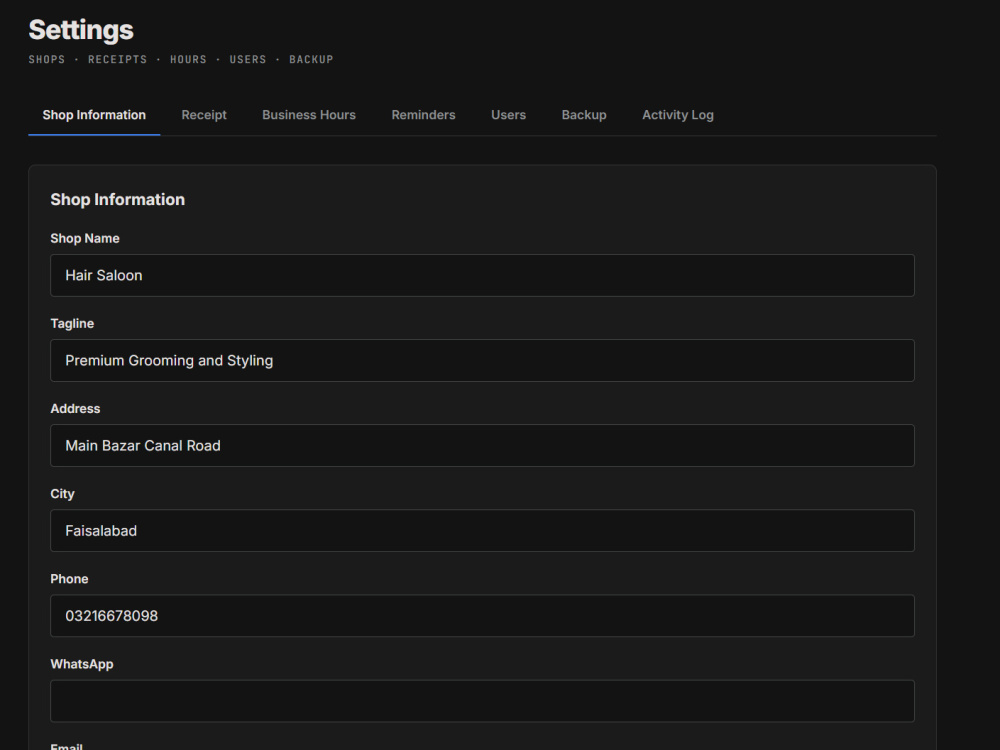Go to the Reminders tab

[423, 115]
